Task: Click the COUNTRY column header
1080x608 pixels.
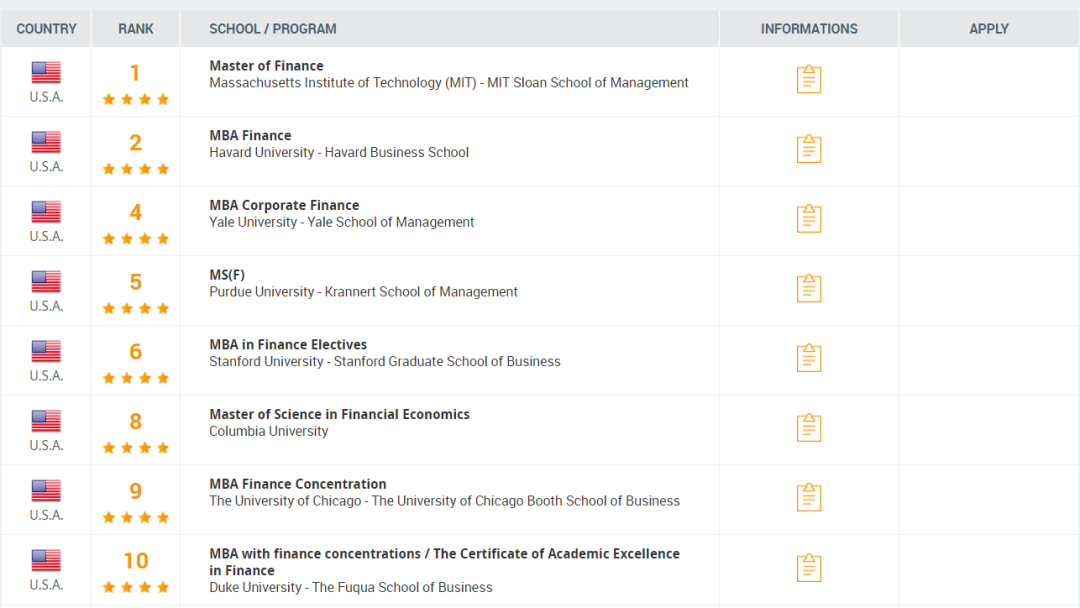Action: click(x=46, y=29)
